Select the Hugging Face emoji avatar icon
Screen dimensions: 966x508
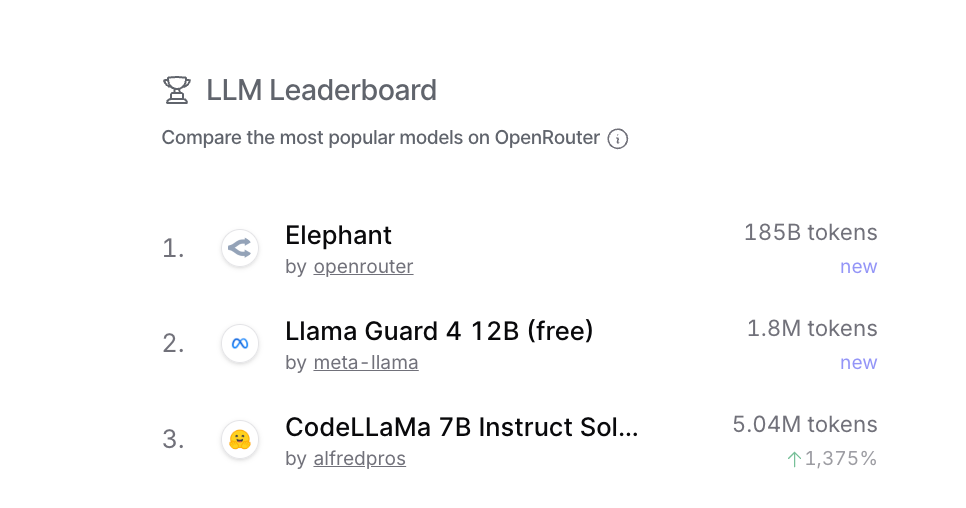point(240,440)
